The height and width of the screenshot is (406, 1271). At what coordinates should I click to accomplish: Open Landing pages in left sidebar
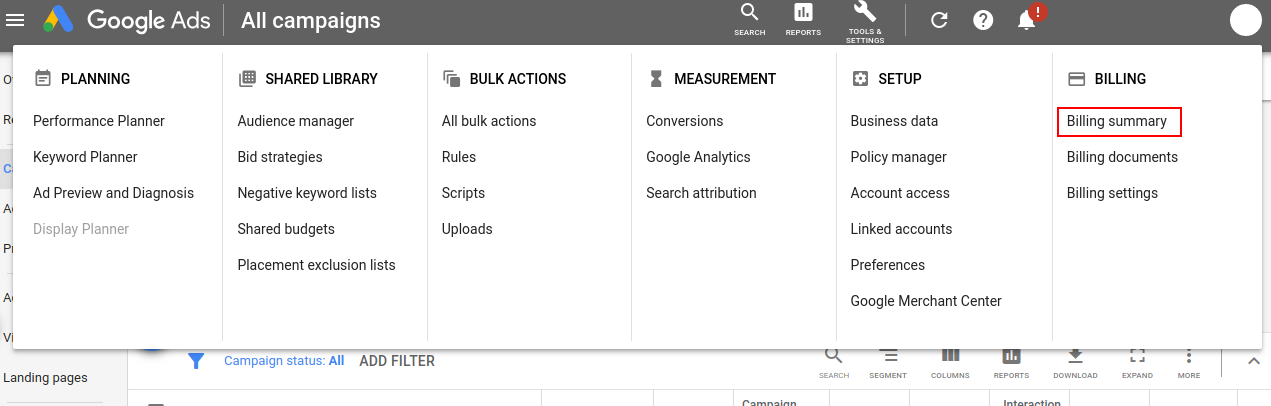click(x=45, y=378)
